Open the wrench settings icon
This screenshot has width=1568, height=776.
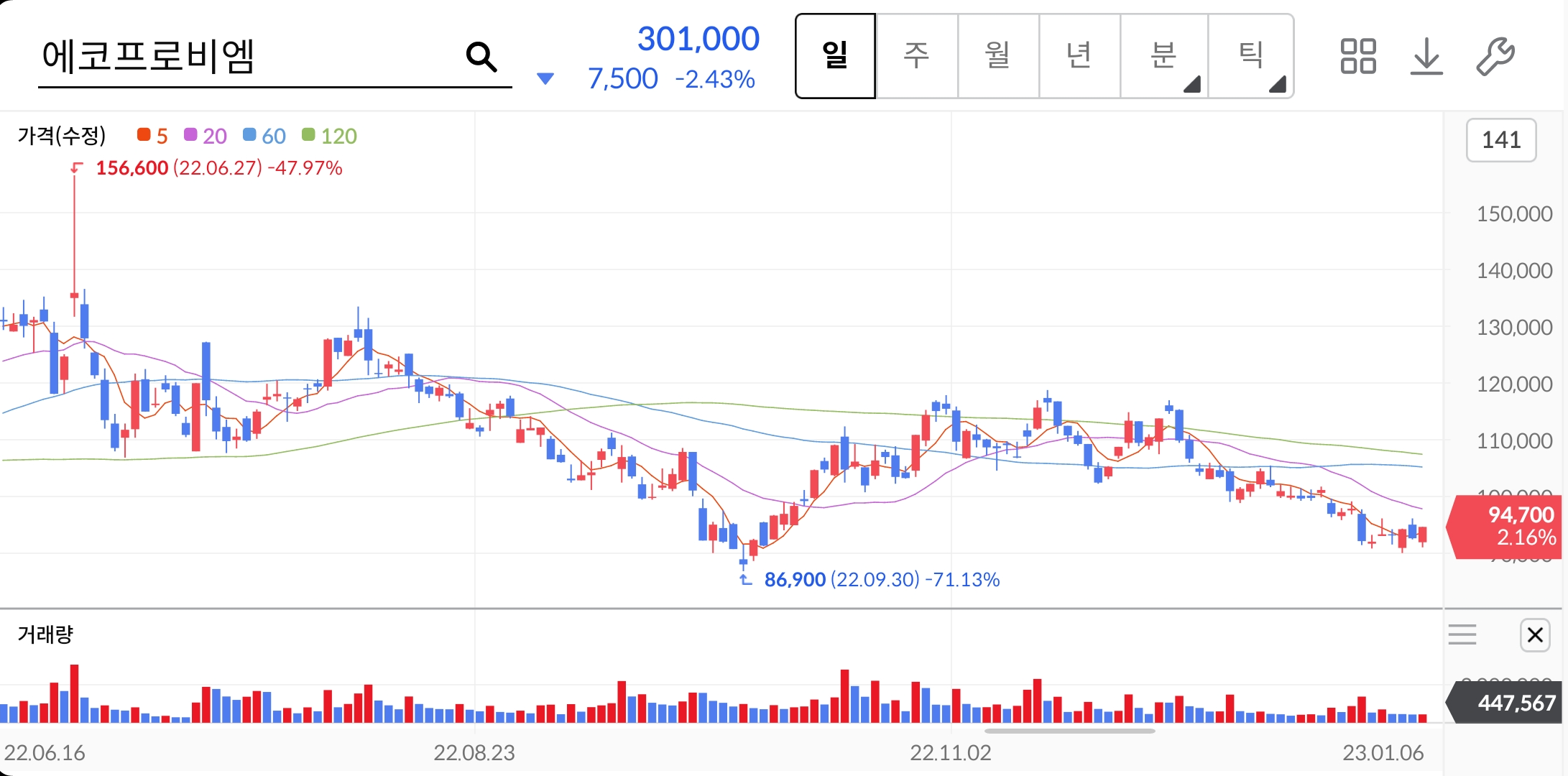pos(1495,57)
